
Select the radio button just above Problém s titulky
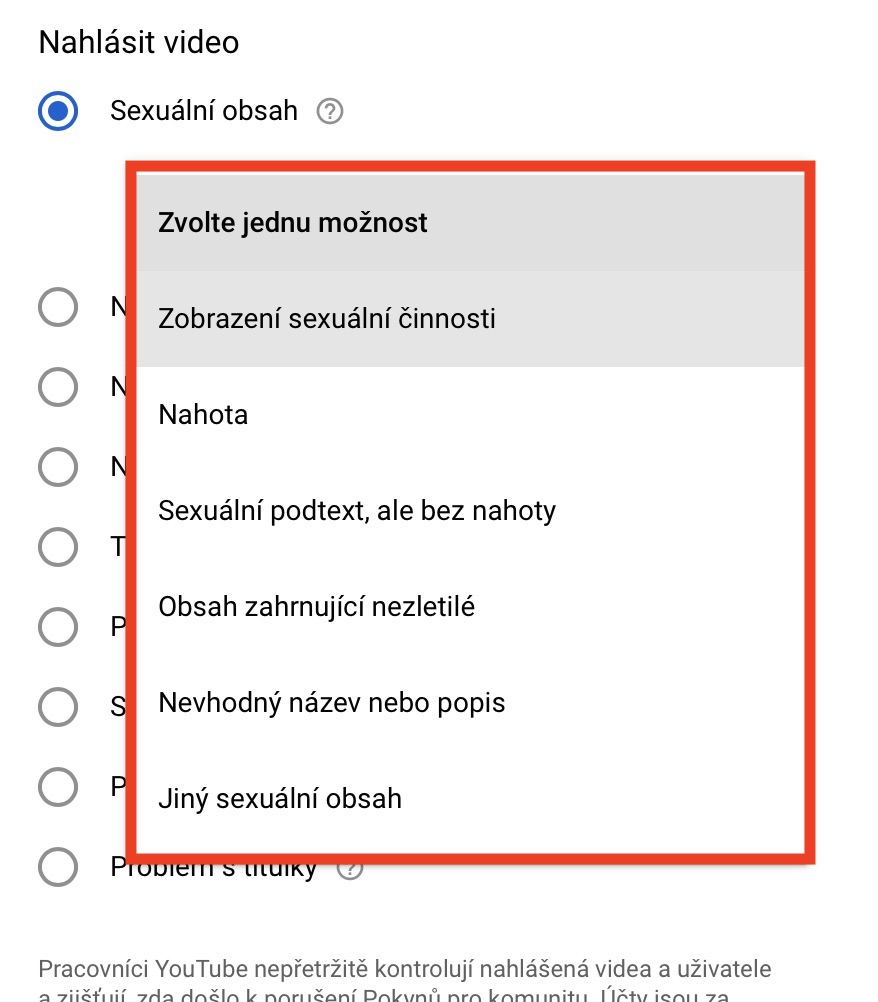tap(58, 787)
